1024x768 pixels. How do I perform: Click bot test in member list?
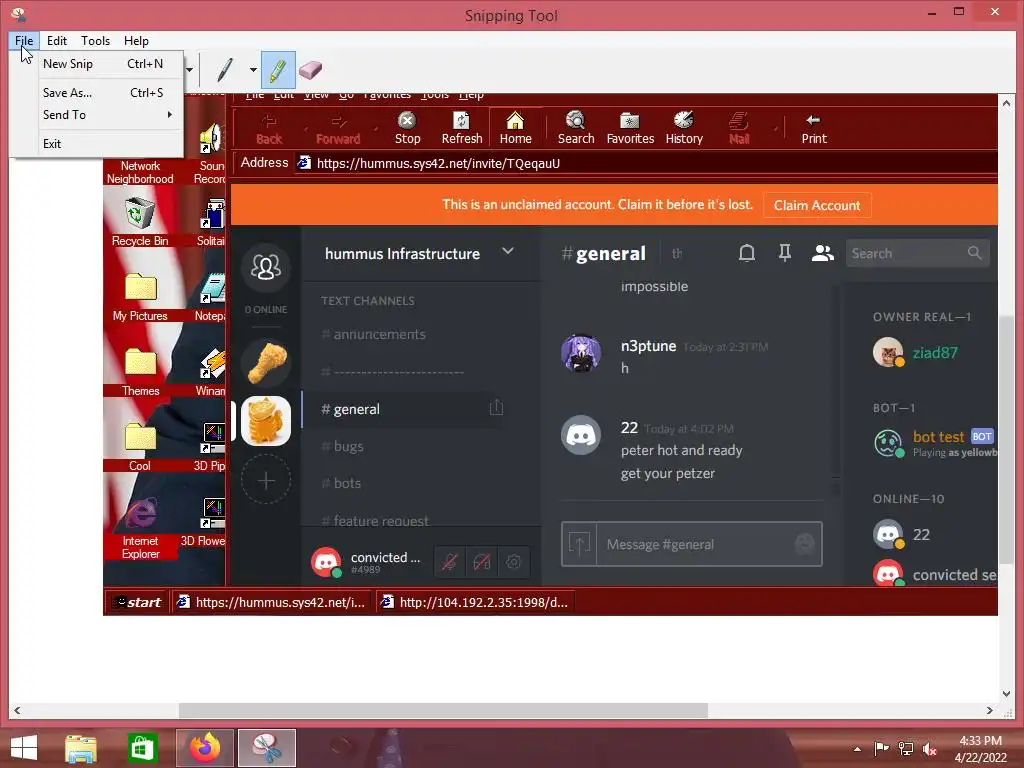tap(934, 443)
